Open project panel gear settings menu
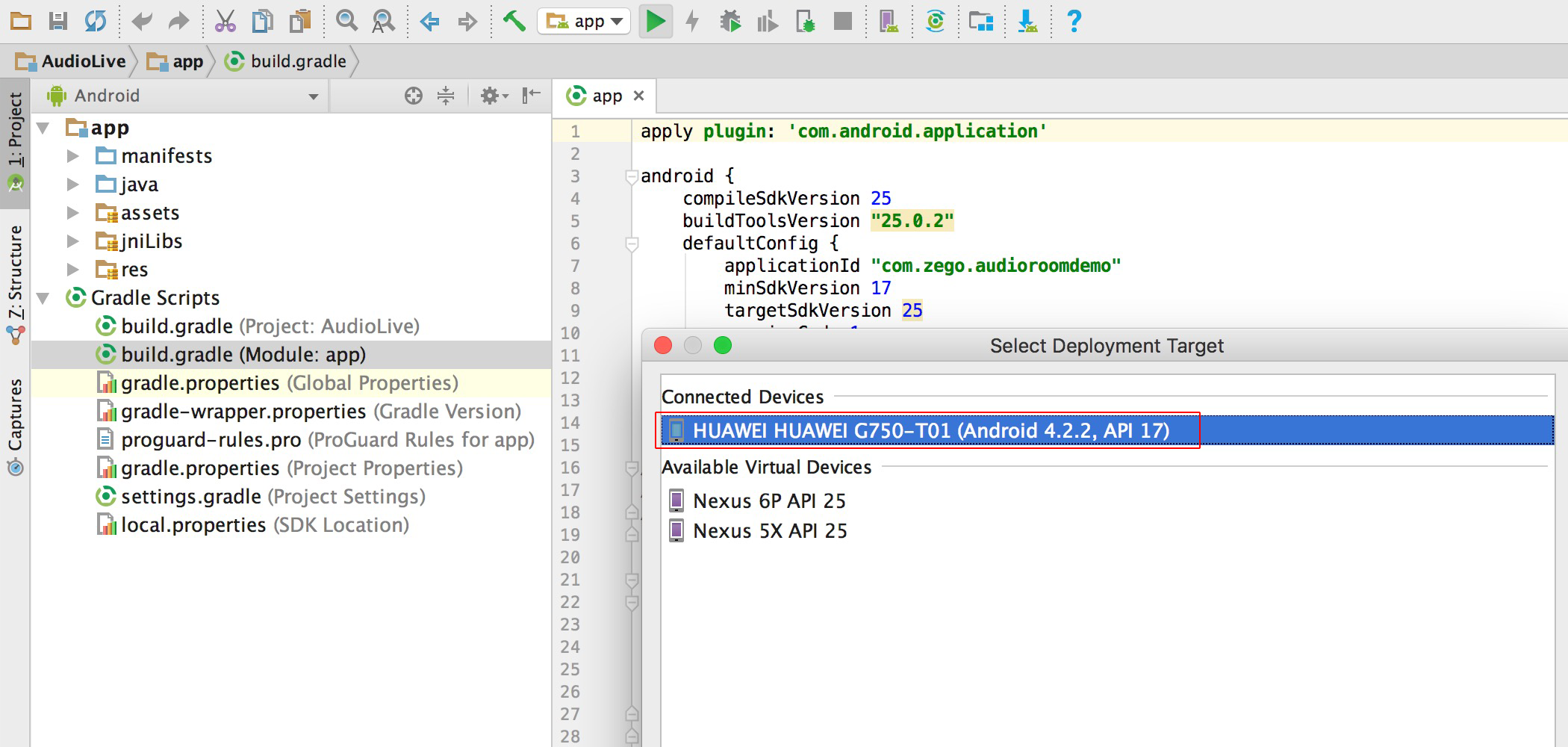 tap(494, 96)
